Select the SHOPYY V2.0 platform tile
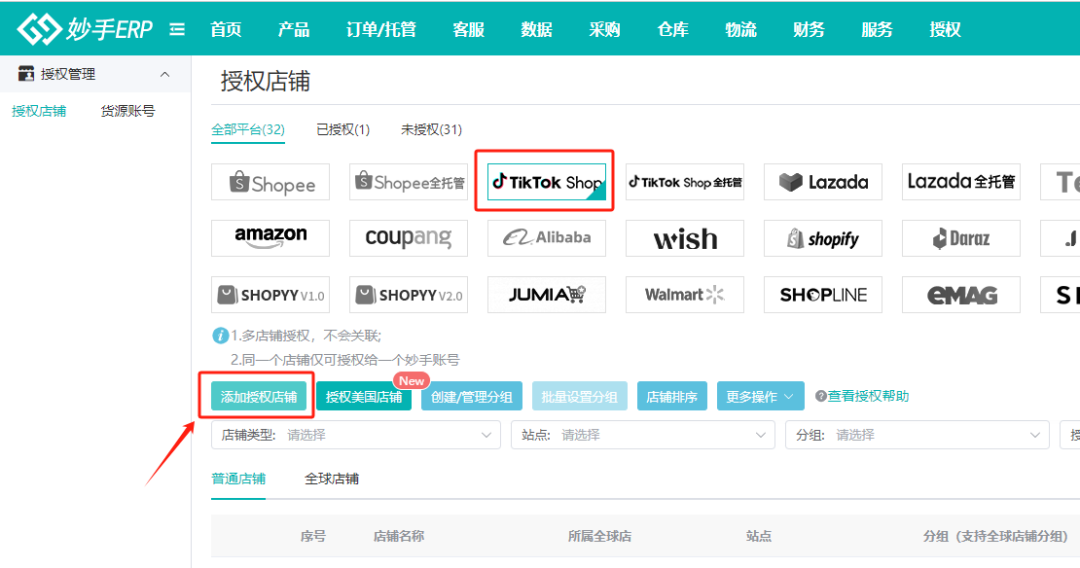 408,295
